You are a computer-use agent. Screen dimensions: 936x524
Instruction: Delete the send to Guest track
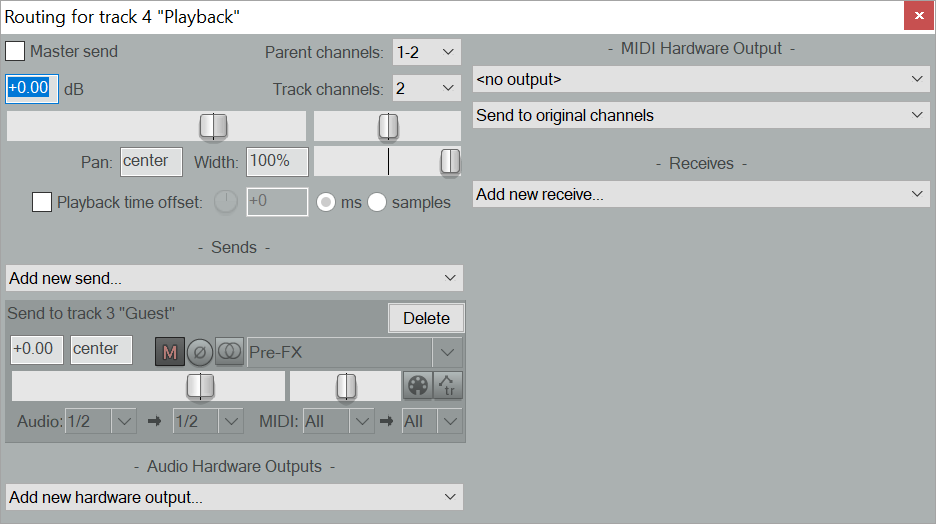tap(426, 318)
